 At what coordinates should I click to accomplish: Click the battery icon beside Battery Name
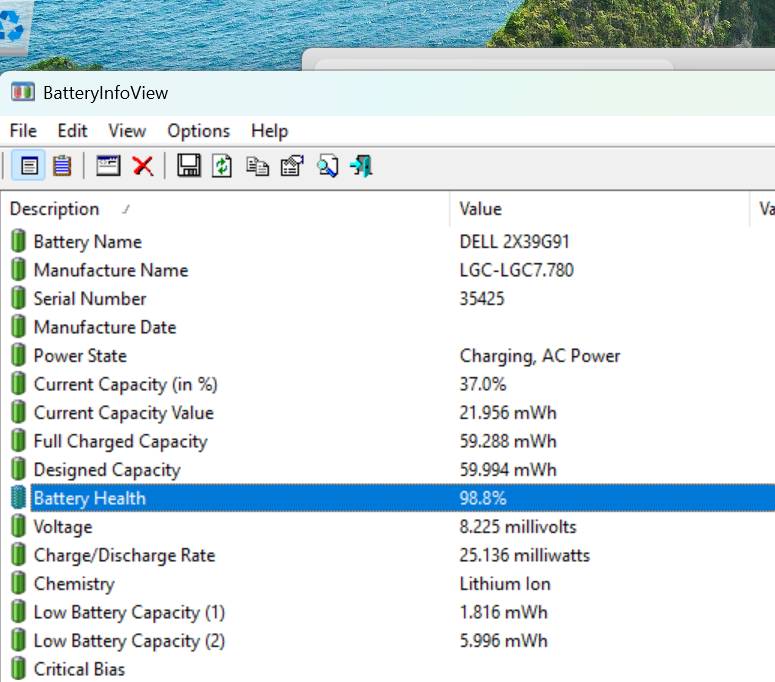click(18, 241)
